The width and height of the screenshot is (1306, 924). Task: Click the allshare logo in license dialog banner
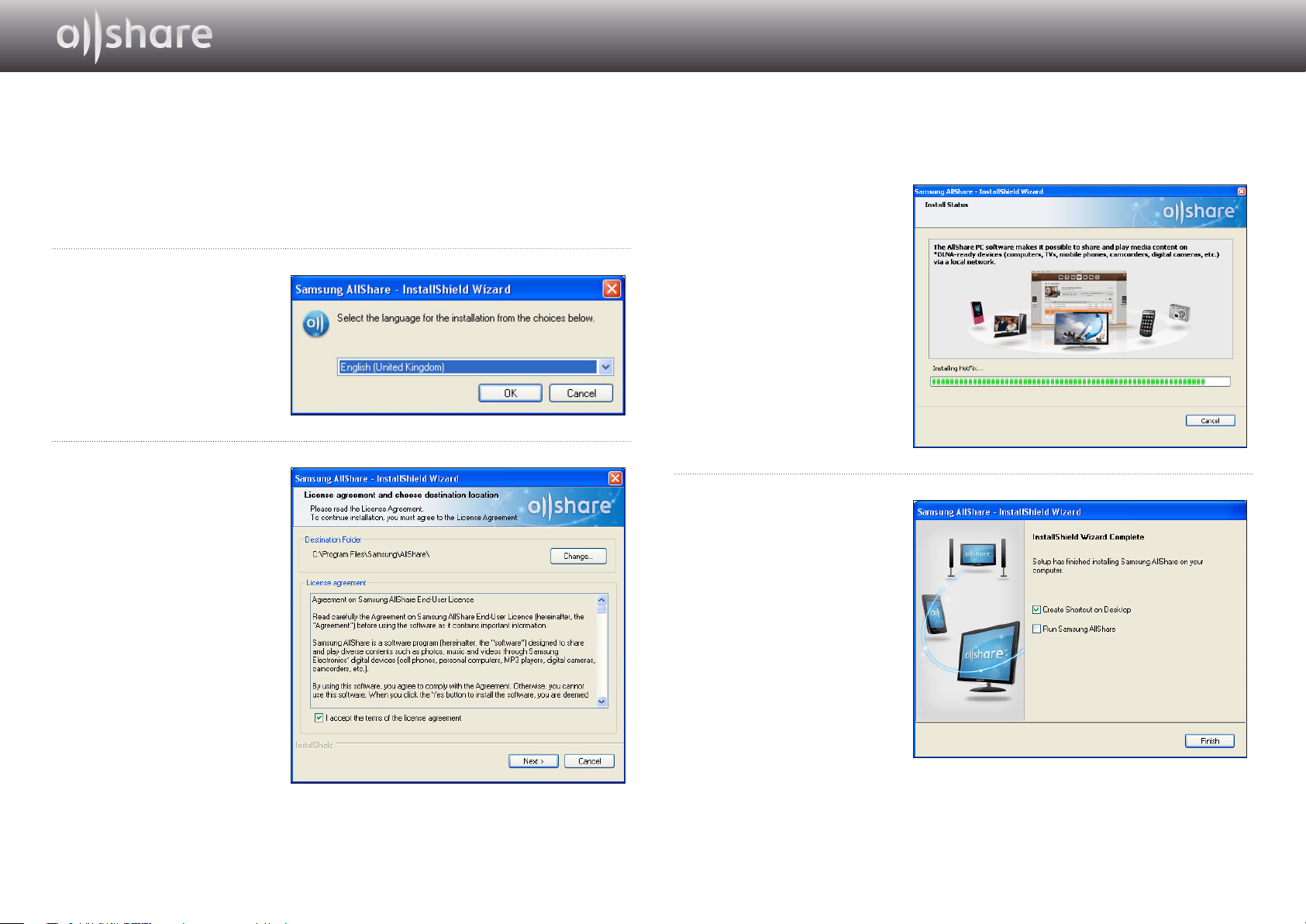pyautogui.click(x=570, y=507)
